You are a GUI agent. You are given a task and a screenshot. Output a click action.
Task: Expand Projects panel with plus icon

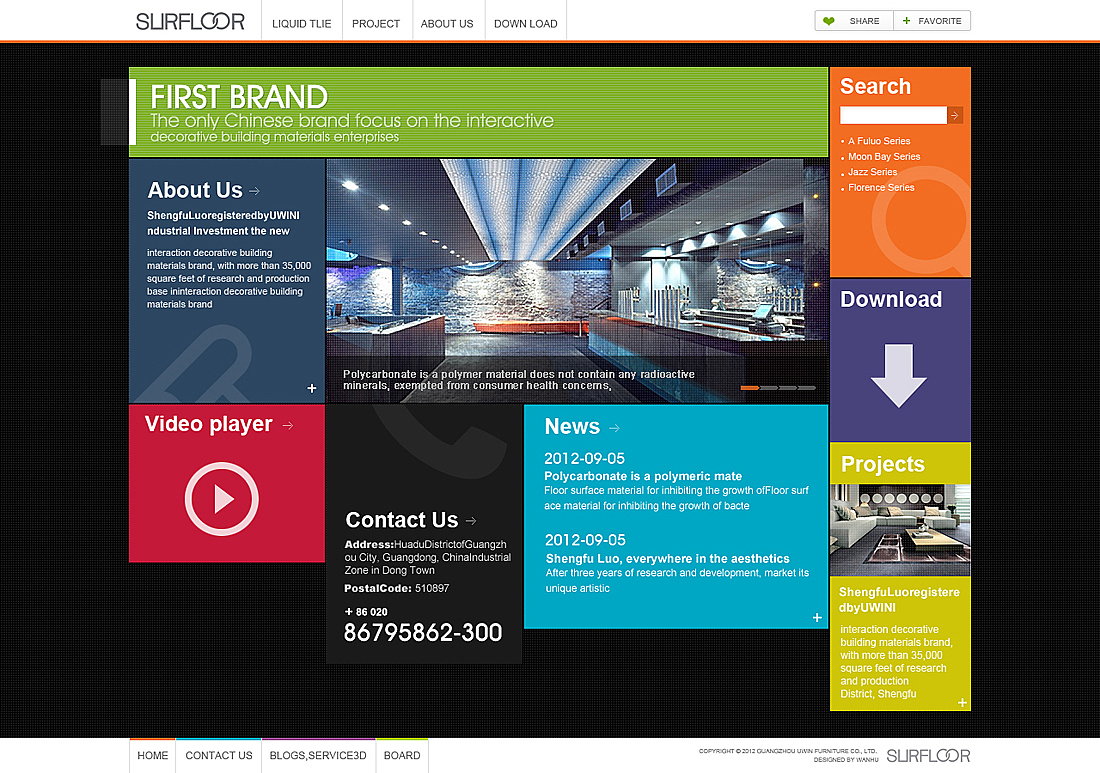(962, 702)
